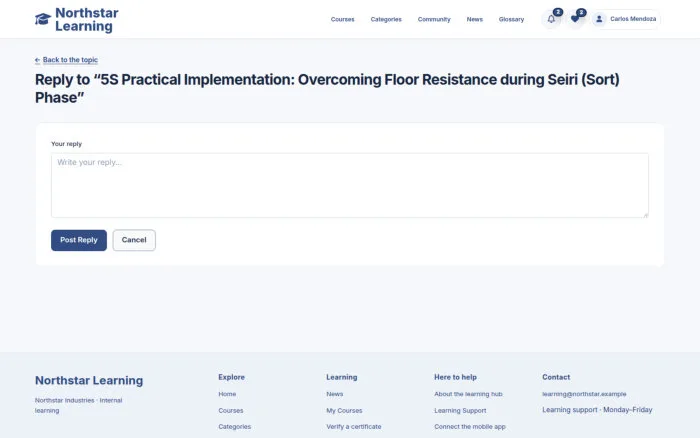Open footer Home link
Viewport: 700px width, 438px height.
click(227, 394)
